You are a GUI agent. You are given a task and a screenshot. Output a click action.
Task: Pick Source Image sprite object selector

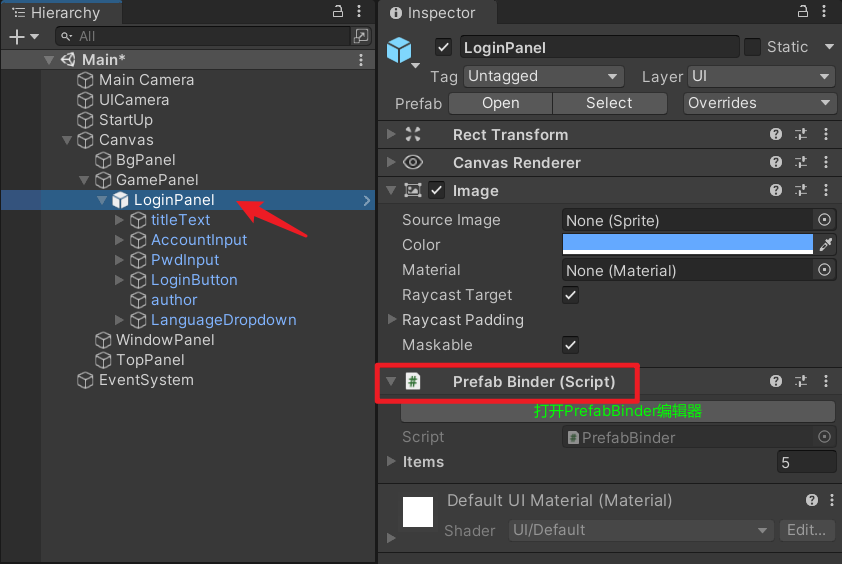pyautogui.click(x=824, y=220)
